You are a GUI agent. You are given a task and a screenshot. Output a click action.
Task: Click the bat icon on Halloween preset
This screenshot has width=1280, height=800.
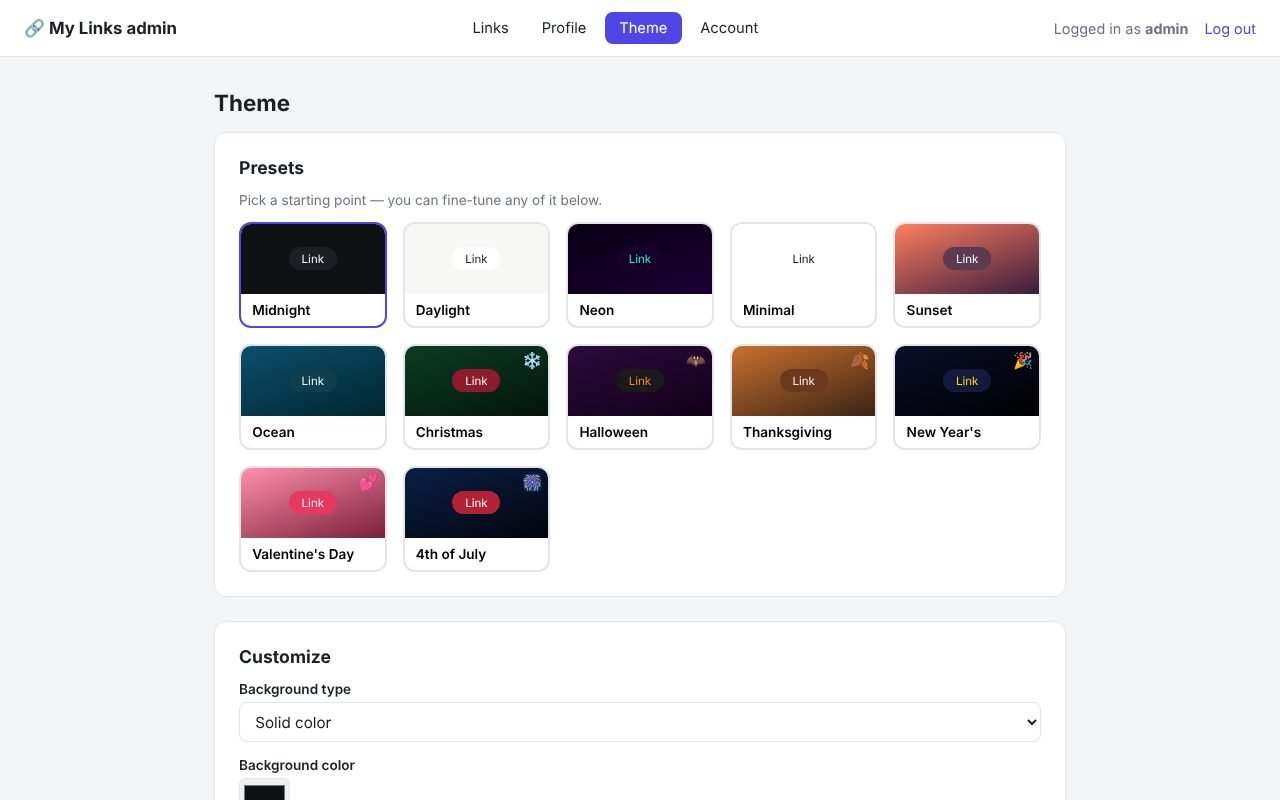coord(695,360)
